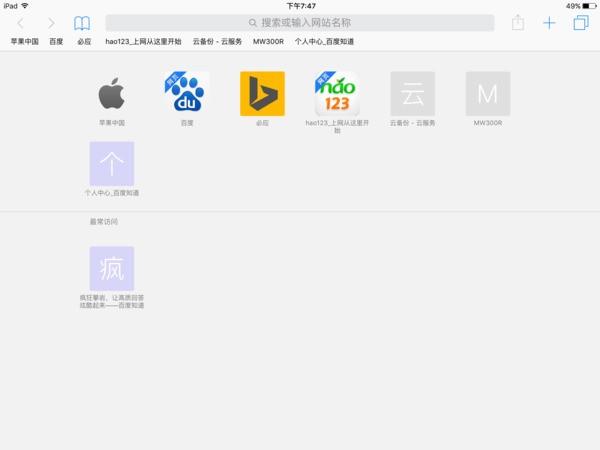Open the 云 cloud backup tile
Image resolution: width=600 pixels, height=450 pixels.
point(412,94)
